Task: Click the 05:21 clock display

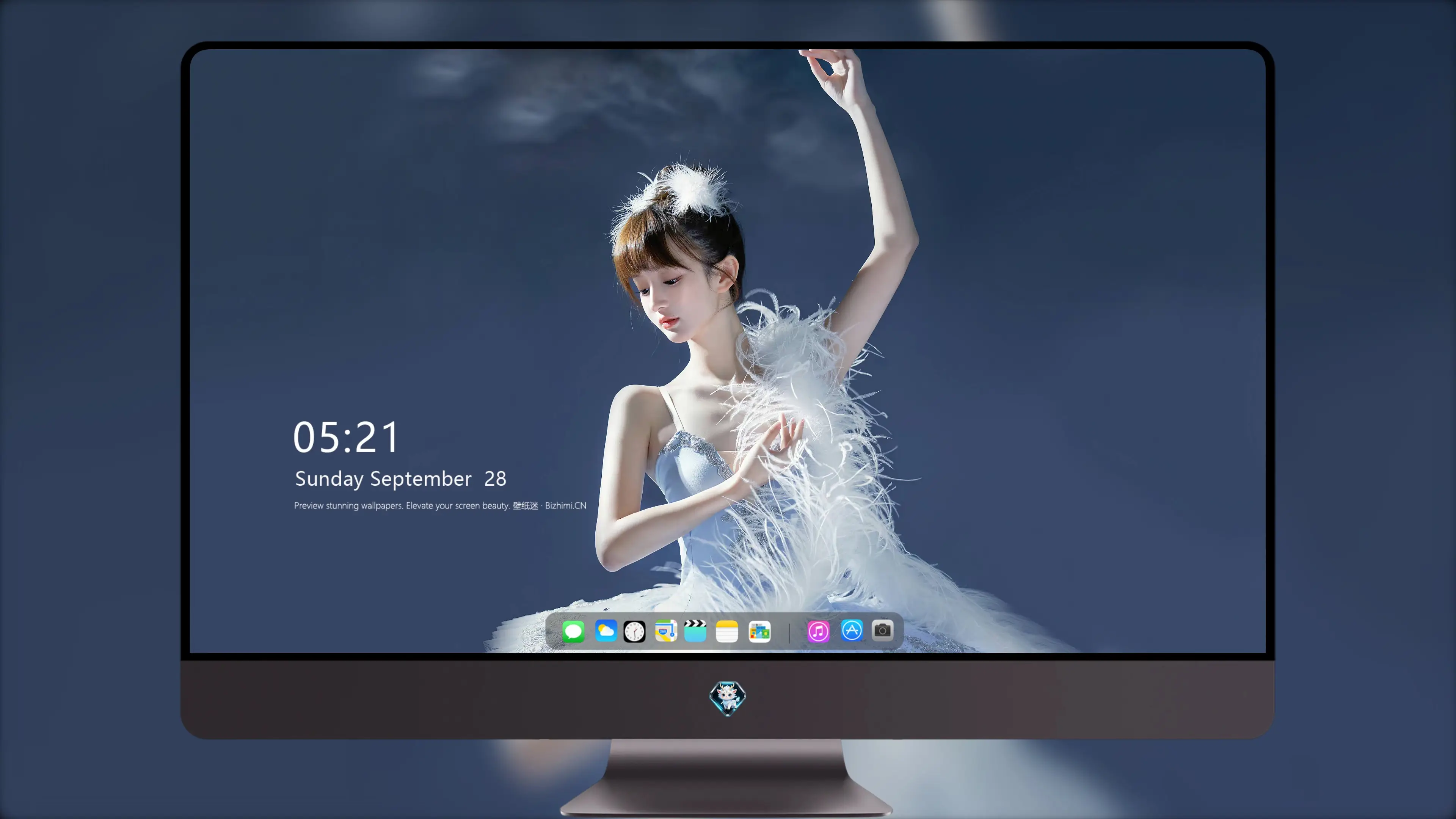Action: (x=346, y=438)
